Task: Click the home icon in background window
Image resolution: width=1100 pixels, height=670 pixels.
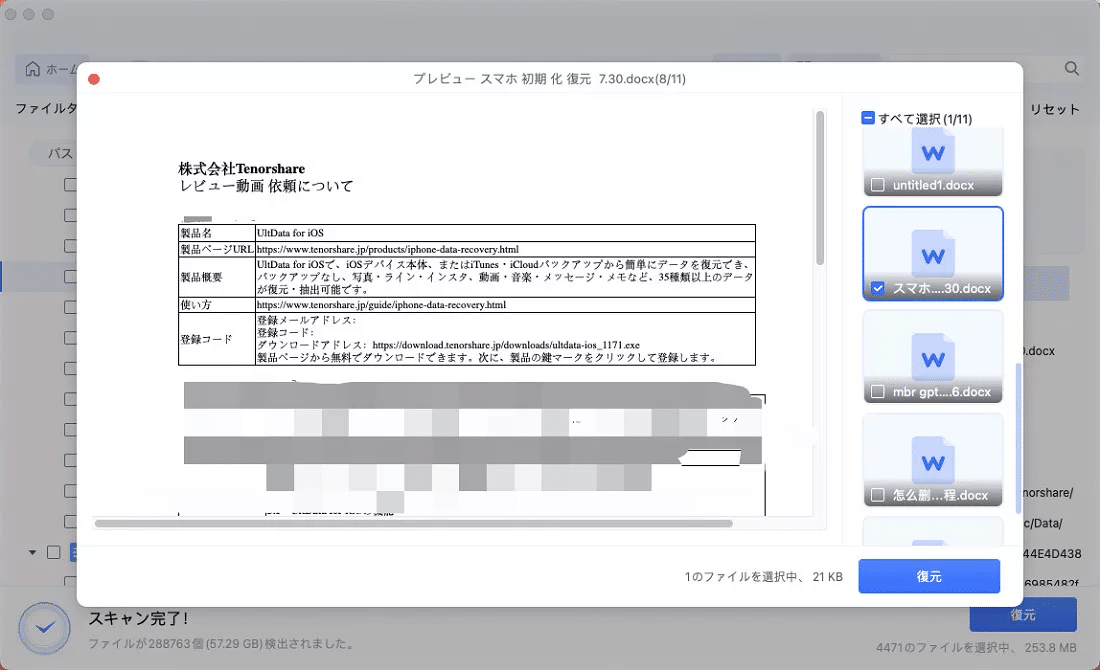Action: [32, 69]
